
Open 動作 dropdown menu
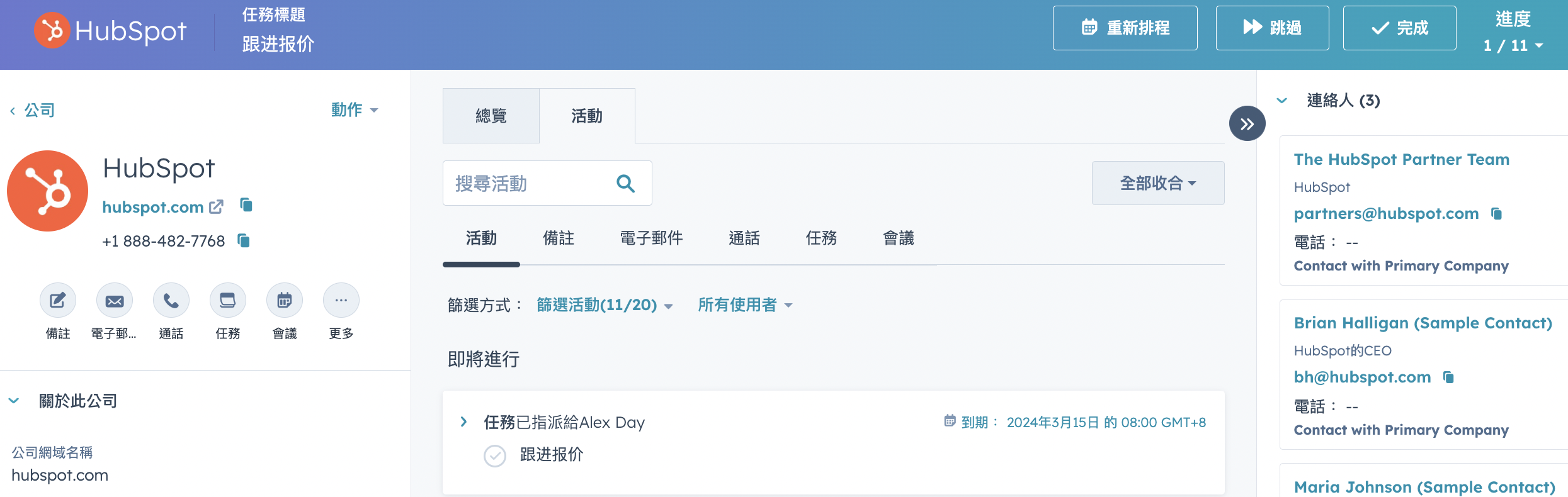(x=355, y=109)
